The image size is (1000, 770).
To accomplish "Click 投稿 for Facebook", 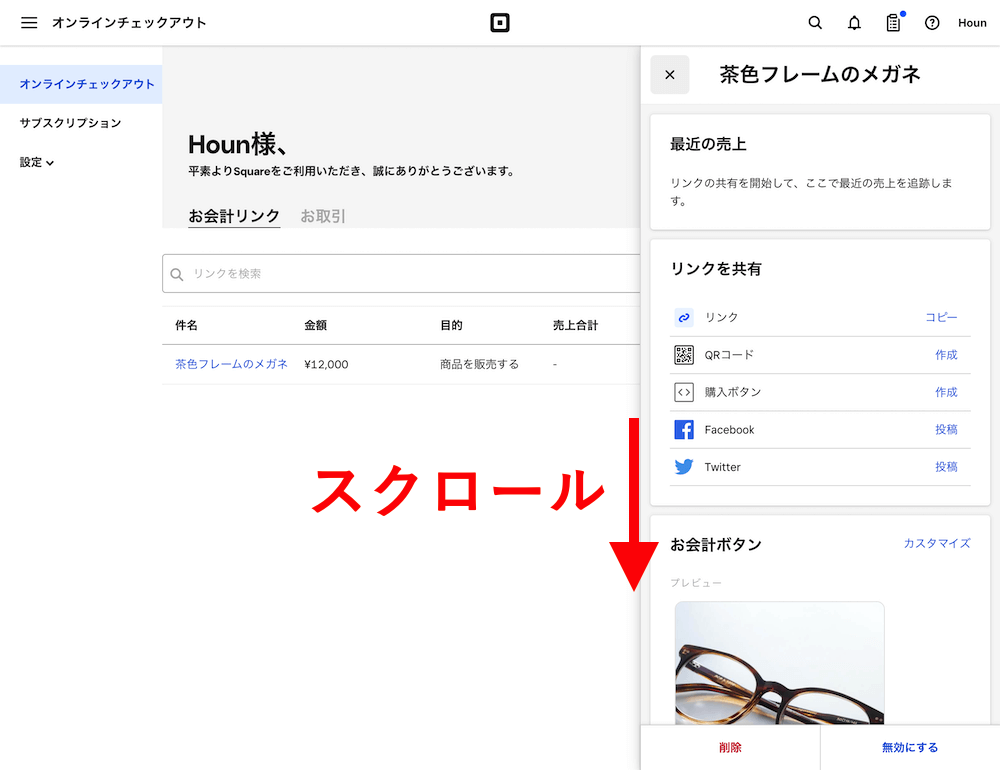I will click(x=946, y=429).
